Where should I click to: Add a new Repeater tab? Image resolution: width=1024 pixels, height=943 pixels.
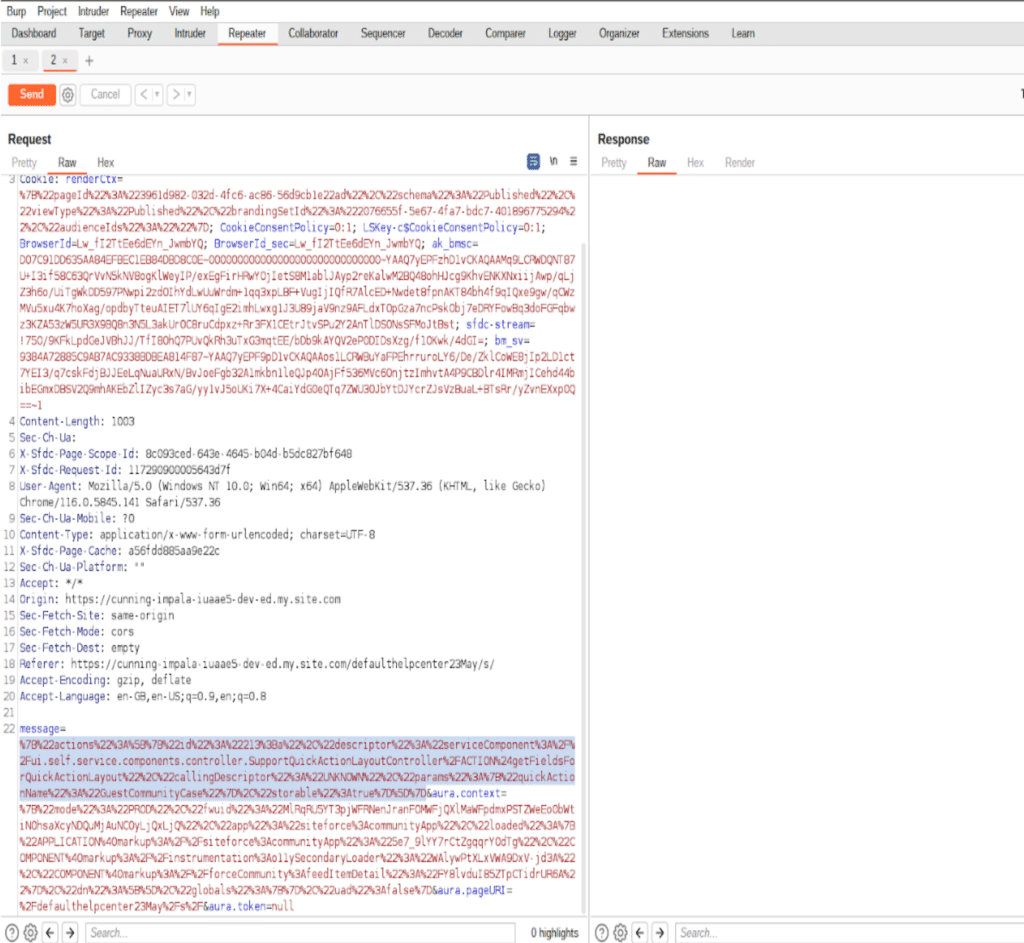coord(89,61)
